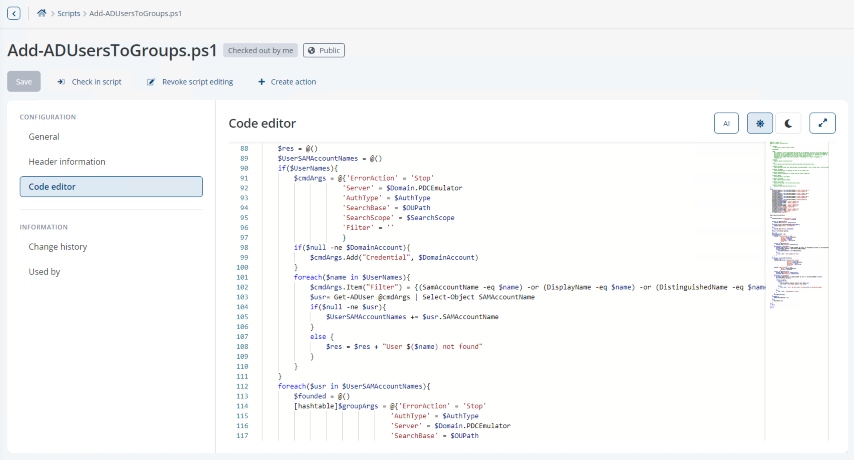
Task: Click the $cmdArgs.Add("Credential") line
Action: pos(394,257)
